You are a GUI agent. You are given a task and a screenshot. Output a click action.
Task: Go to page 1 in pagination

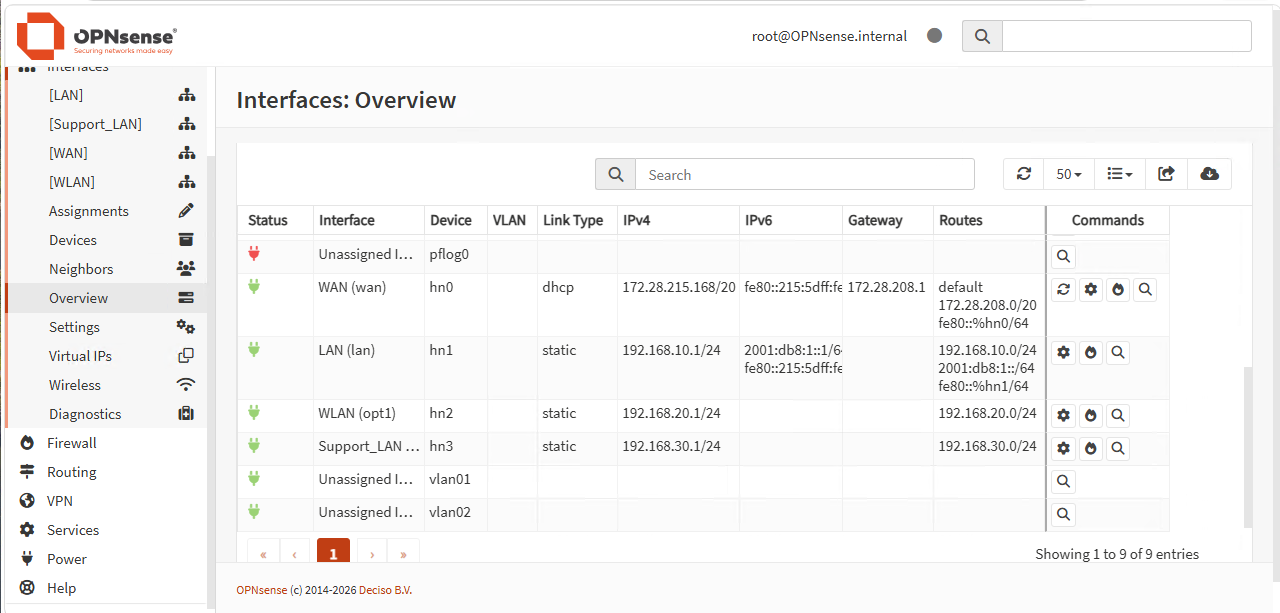click(x=333, y=552)
